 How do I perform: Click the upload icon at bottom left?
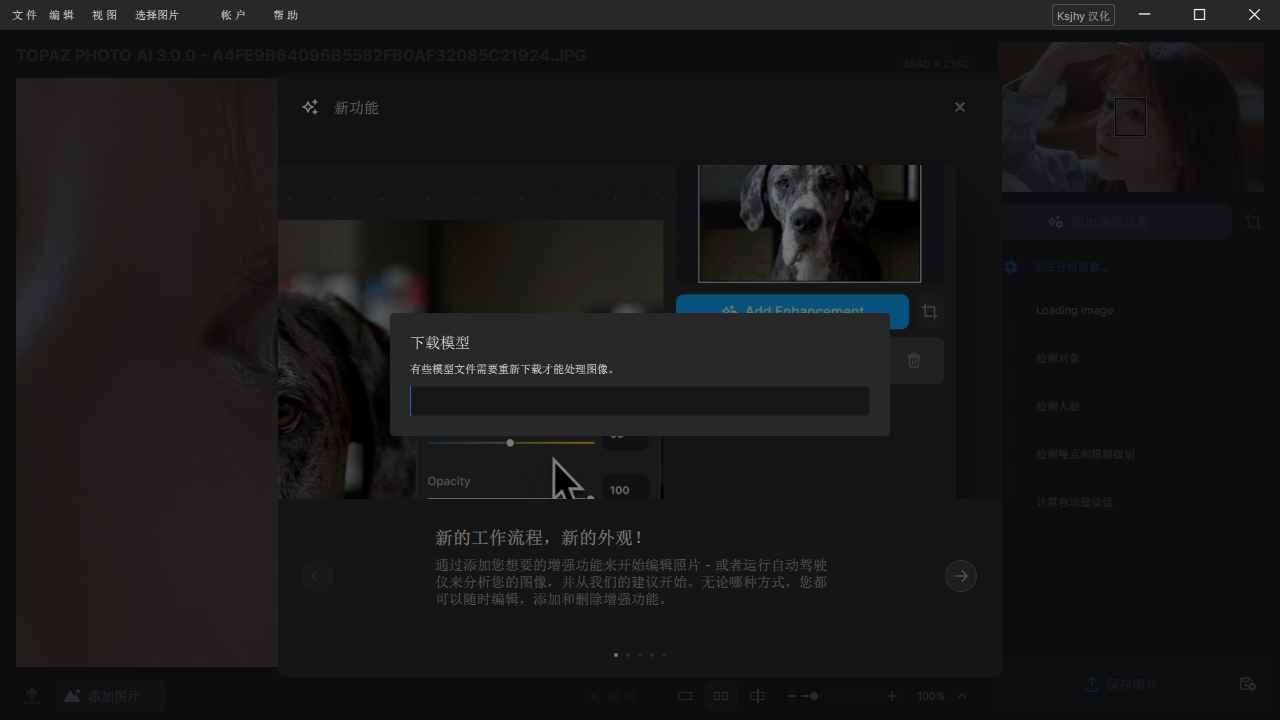point(32,696)
